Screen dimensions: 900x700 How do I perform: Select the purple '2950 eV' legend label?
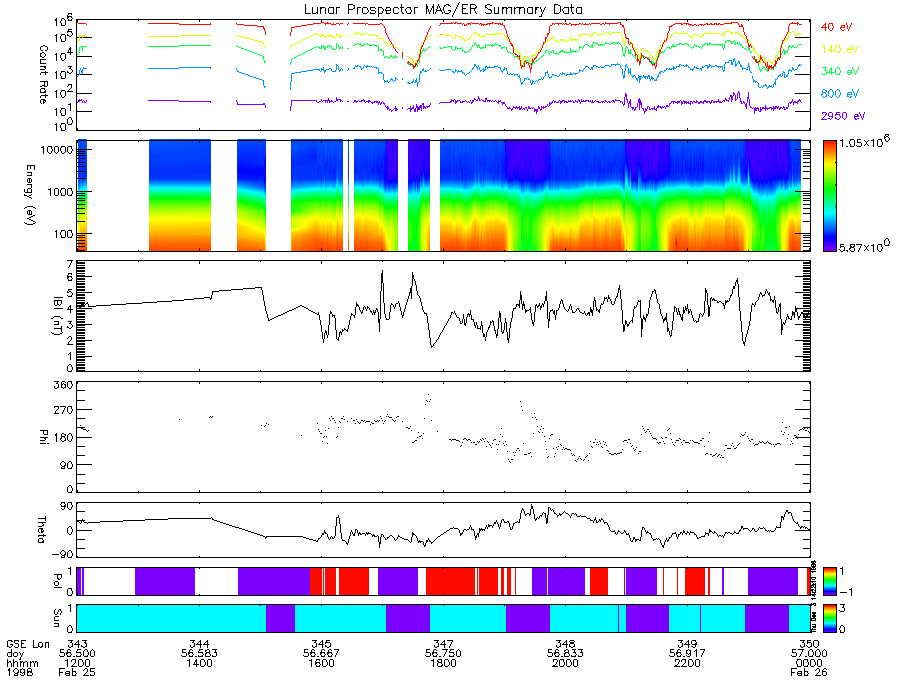pos(843,116)
